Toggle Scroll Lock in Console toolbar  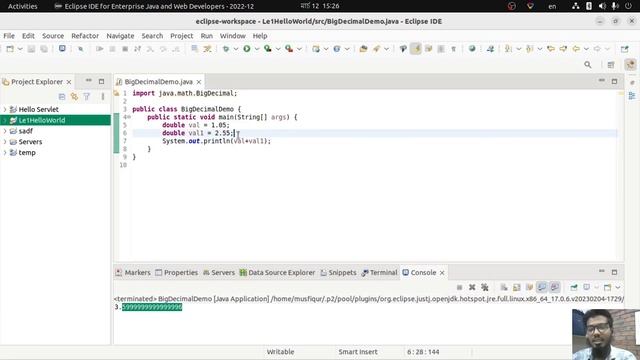coord(517,287)
